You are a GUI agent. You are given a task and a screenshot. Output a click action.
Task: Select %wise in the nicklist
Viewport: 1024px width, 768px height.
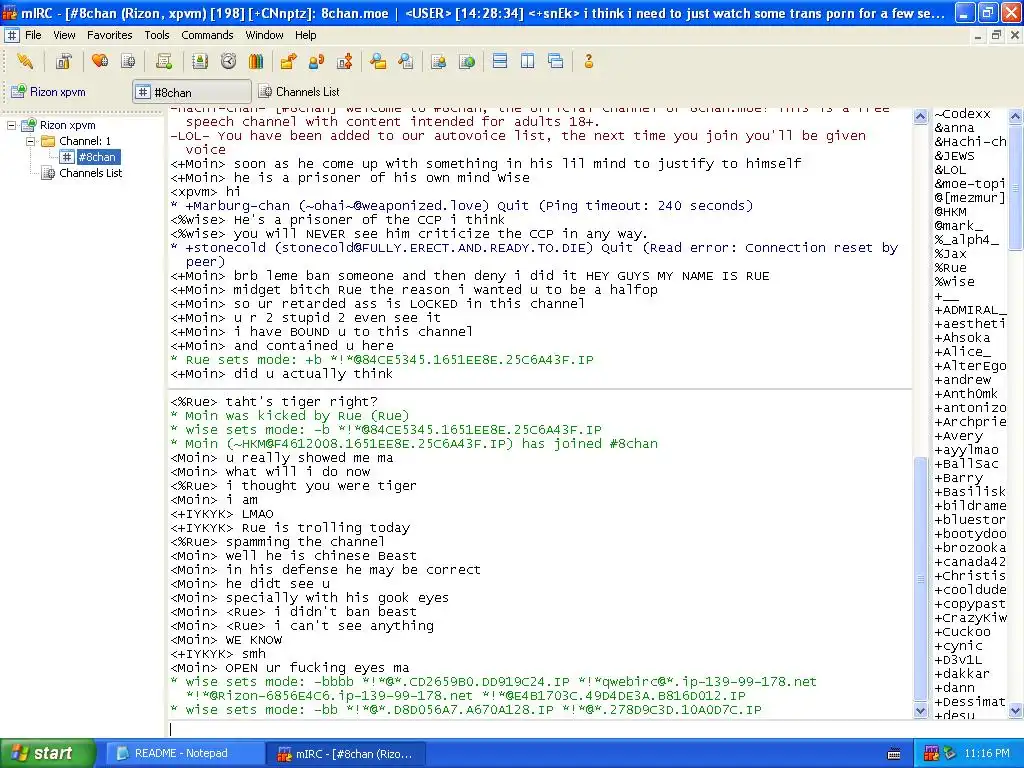click(x=954, y=282)
